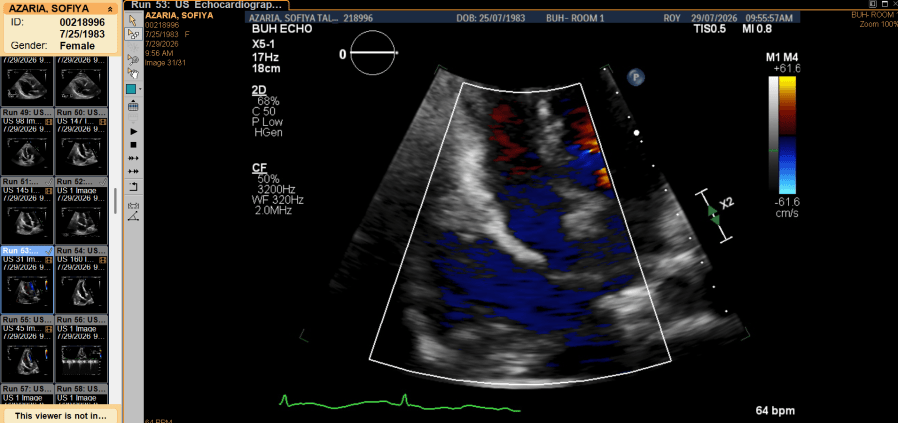The image size is (898, 423).
Task: Click the teal color swatch
Action: point(131,89)
